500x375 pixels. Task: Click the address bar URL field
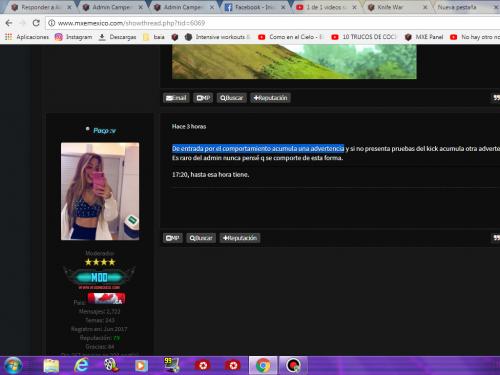(x=273, y=23)
